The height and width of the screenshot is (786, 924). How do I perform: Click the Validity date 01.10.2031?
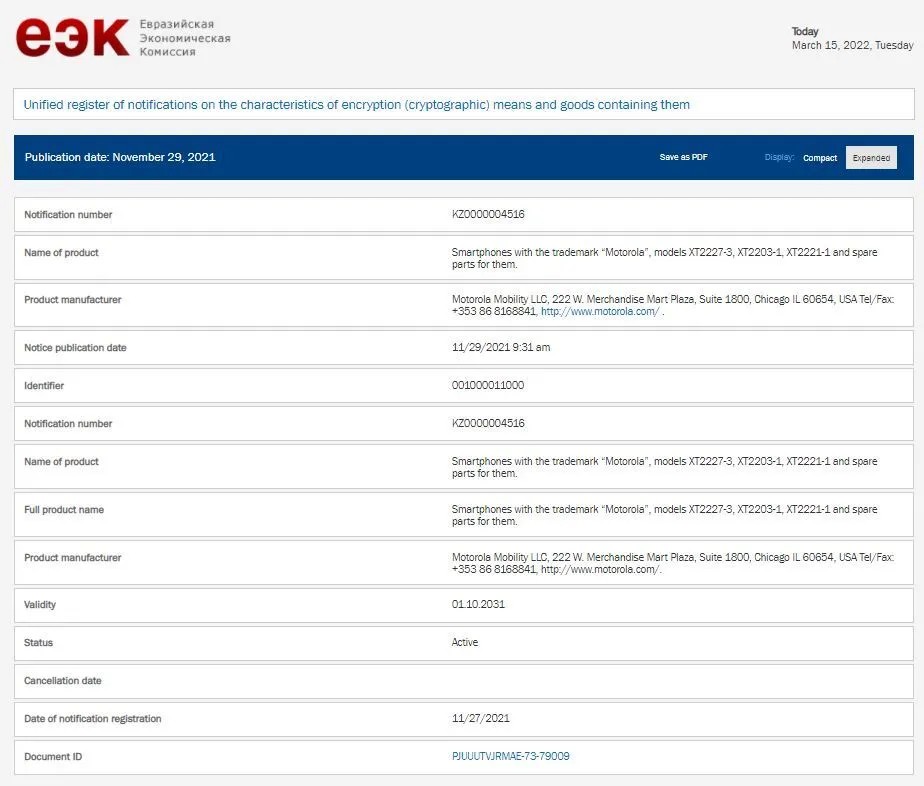coord(471,604)
